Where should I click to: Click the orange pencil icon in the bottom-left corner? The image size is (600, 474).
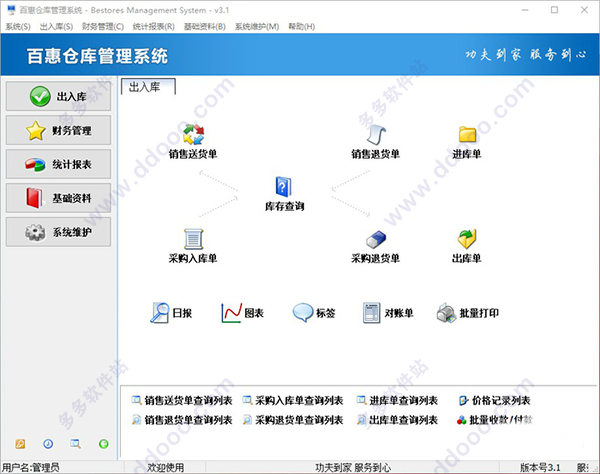tap(20, 444)
